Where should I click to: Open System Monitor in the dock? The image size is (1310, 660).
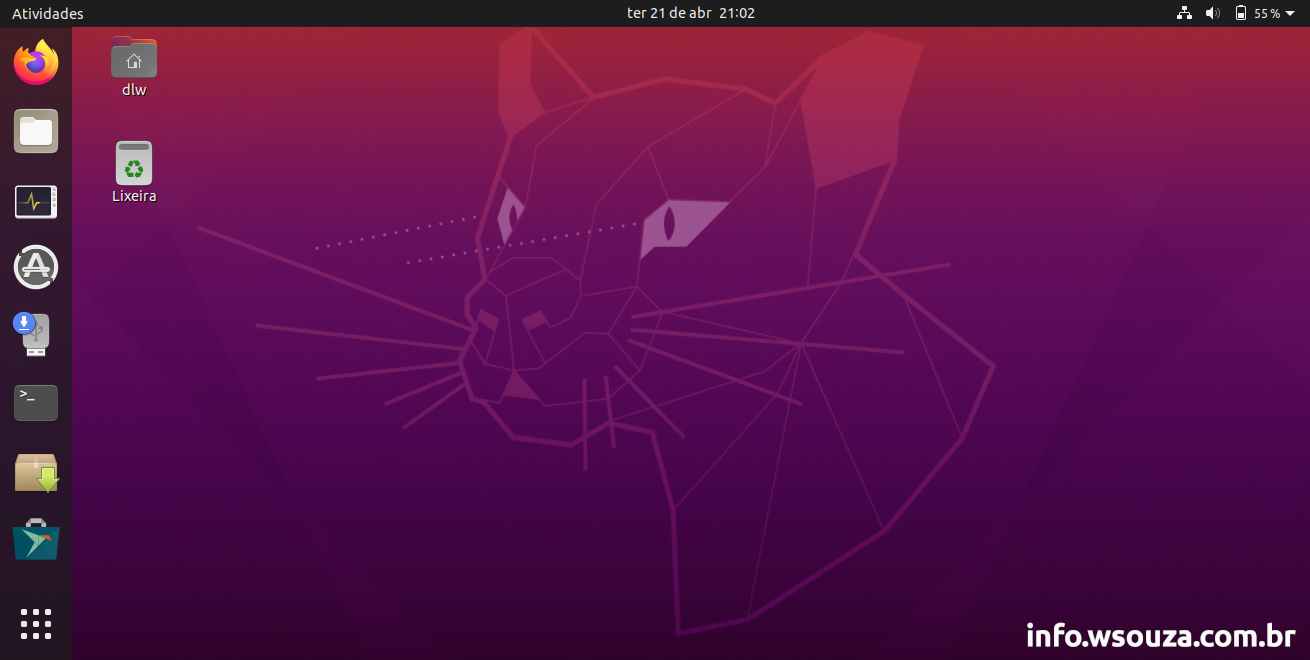coord(36,201)
